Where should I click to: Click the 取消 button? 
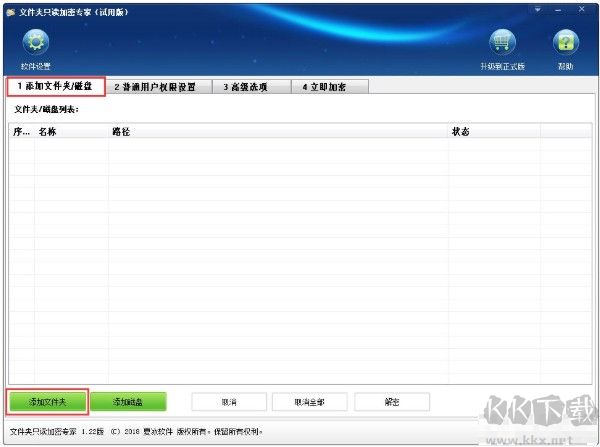[x=229, y=402]
